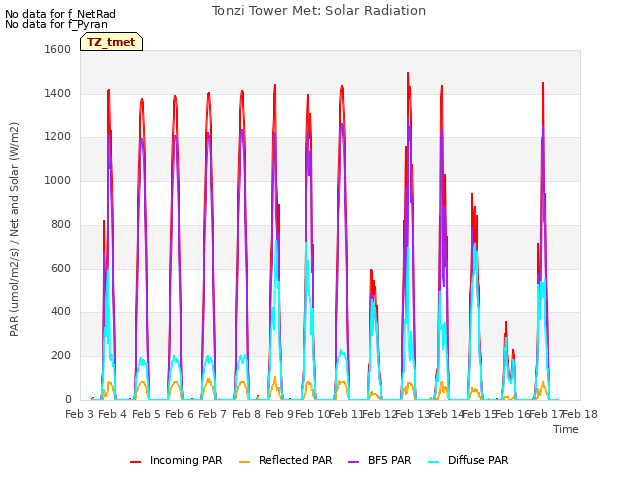Screen dimensions: 640x480
Task: Click the 800 y-axis tick label
Action: (x=61, y=224)
